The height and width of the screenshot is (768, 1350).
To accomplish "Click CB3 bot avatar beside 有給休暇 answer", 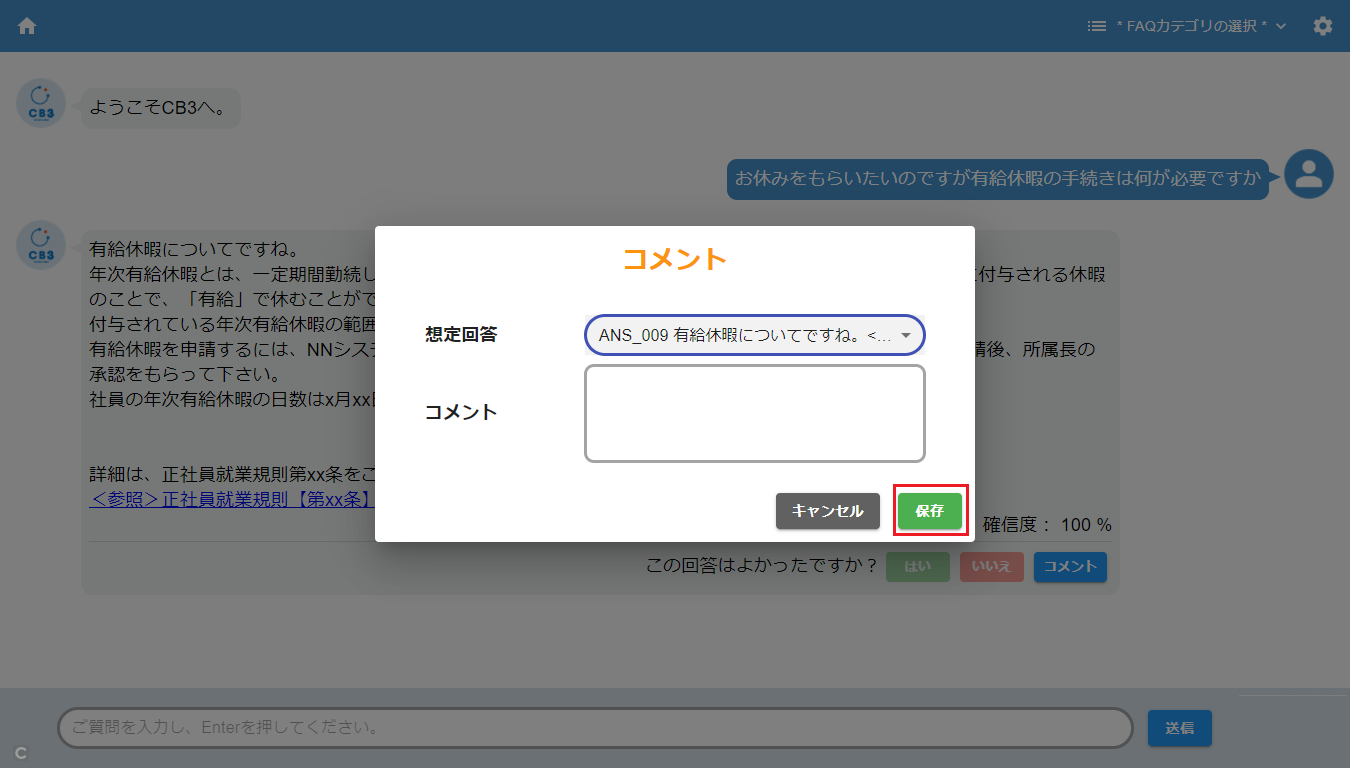I will click(41, 246).
